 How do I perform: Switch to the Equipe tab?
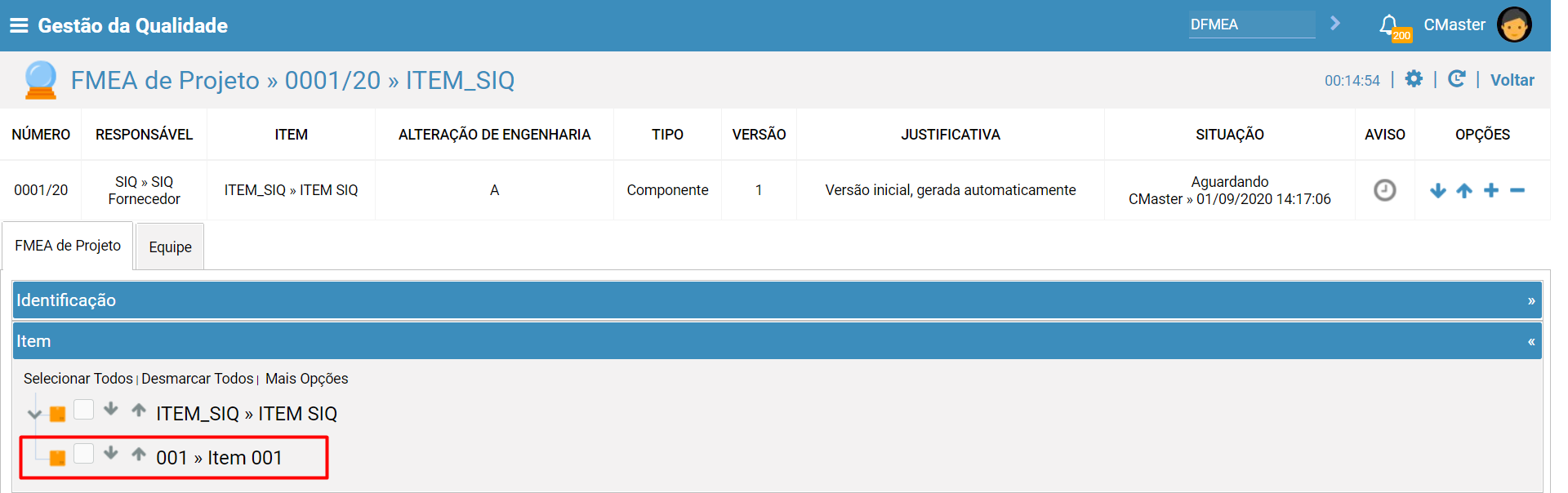pyautogui.click(x=170, y=247)
